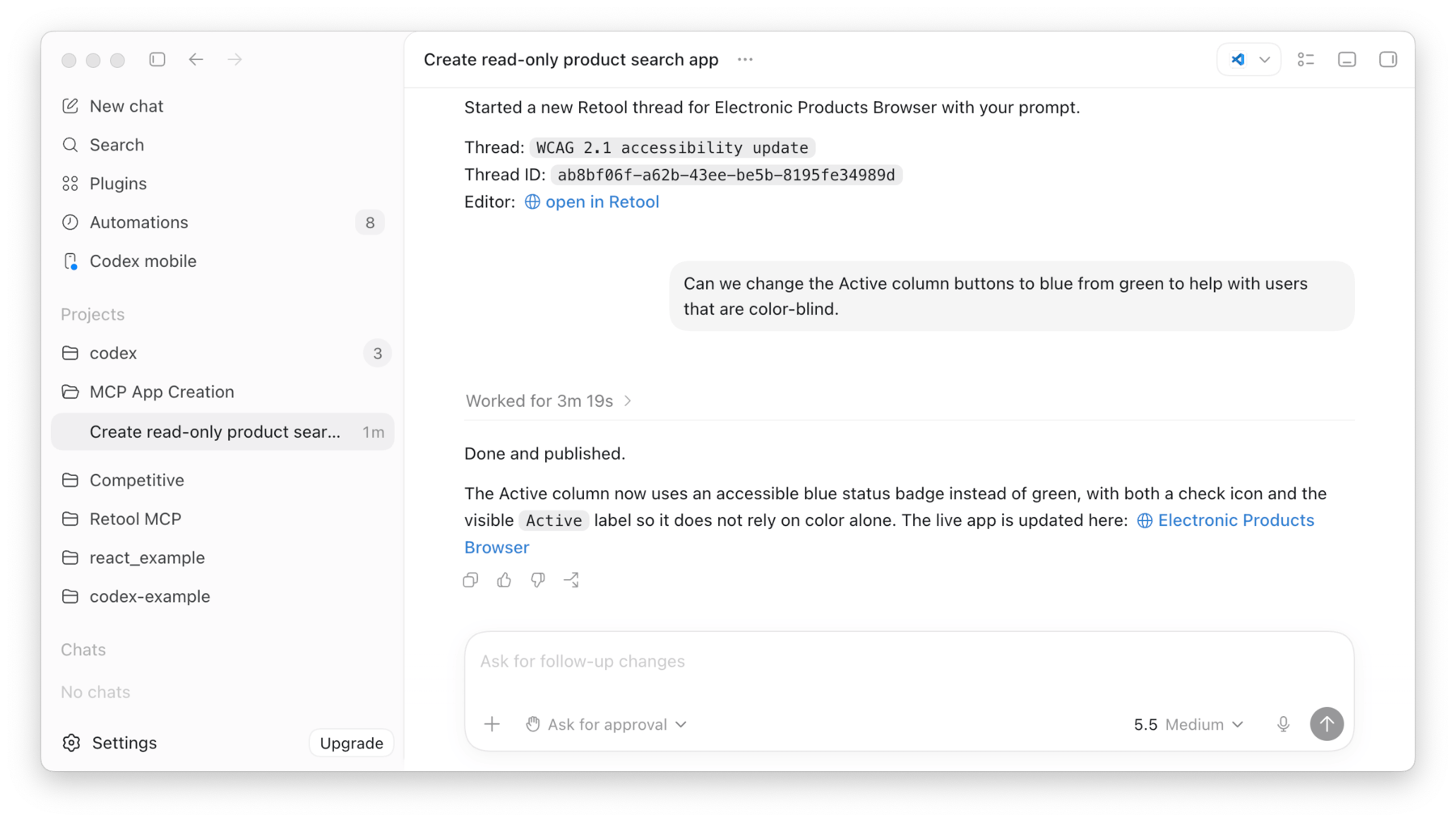Open the codex-example project folder

(222, 596)
